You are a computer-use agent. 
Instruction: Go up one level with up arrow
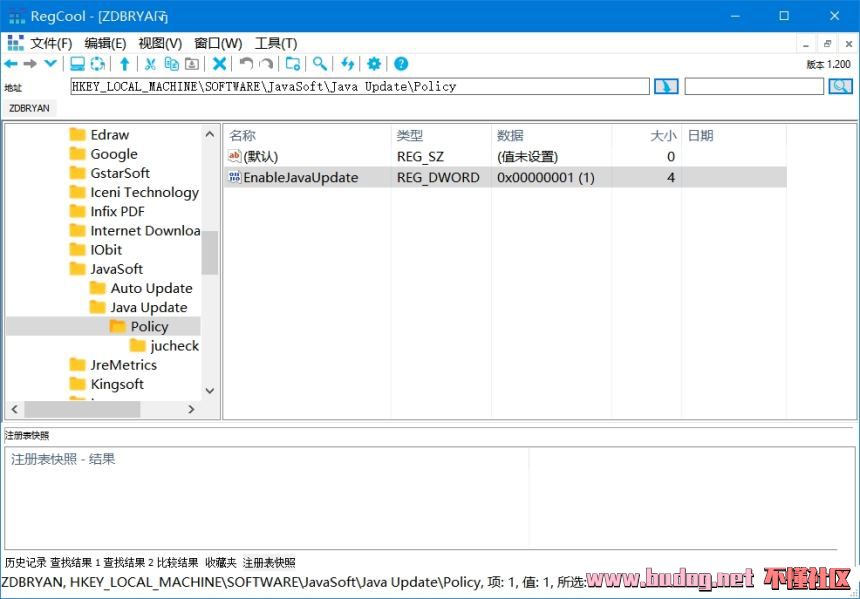coord(124,64)
